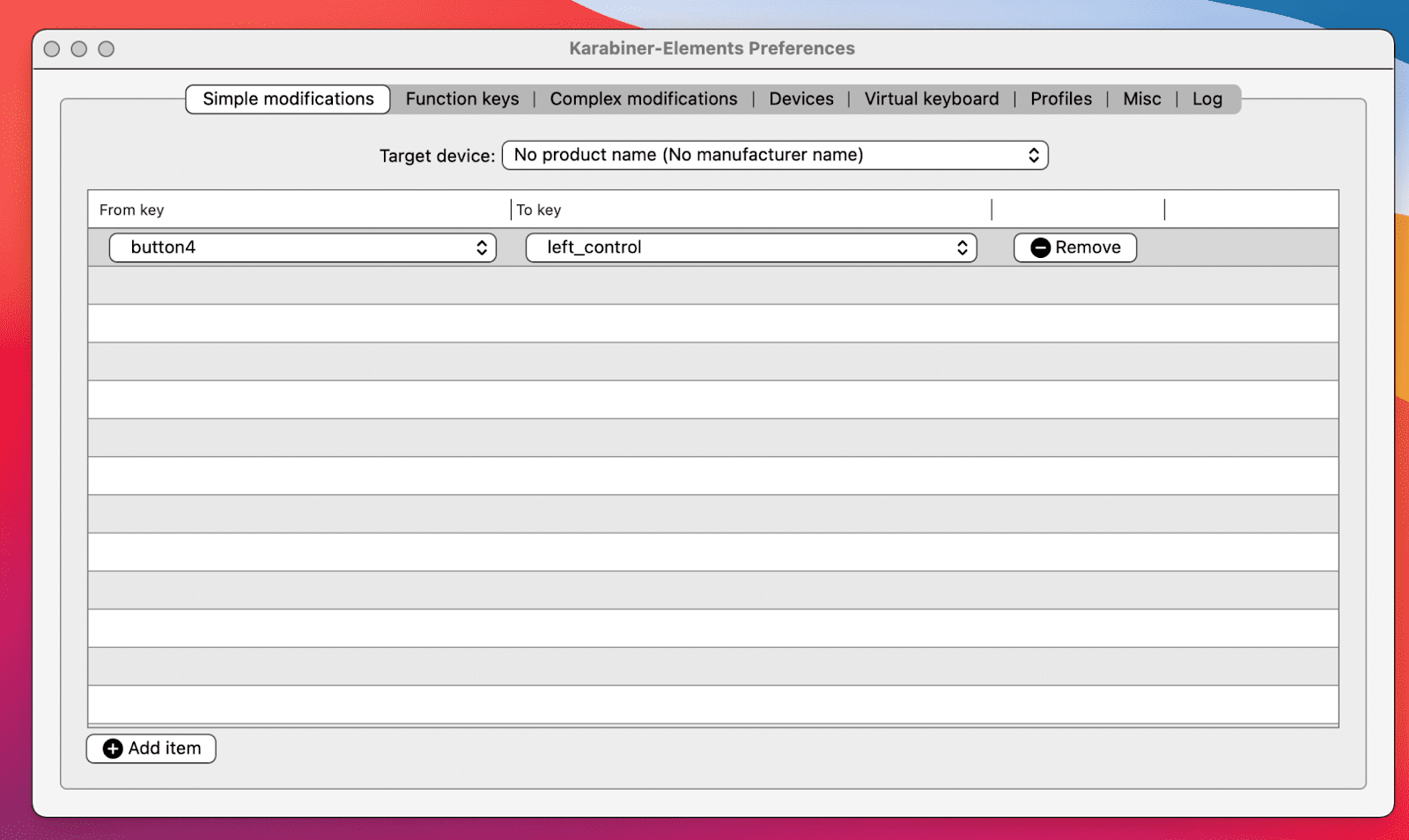Open the button4 From key dropdown
This screenshot has width=1409, height=840.
[x=303, y=247]
